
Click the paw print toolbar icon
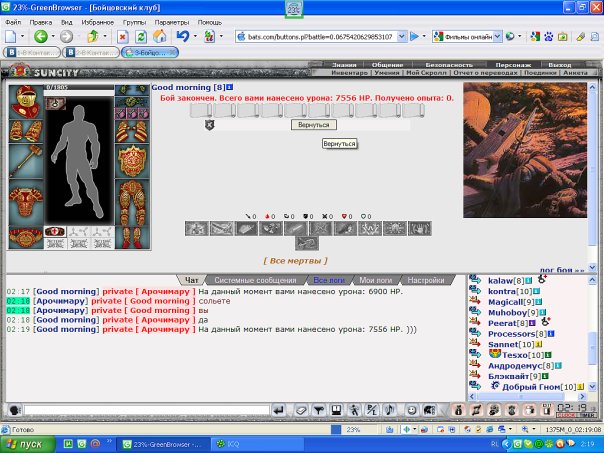[549, 37]
